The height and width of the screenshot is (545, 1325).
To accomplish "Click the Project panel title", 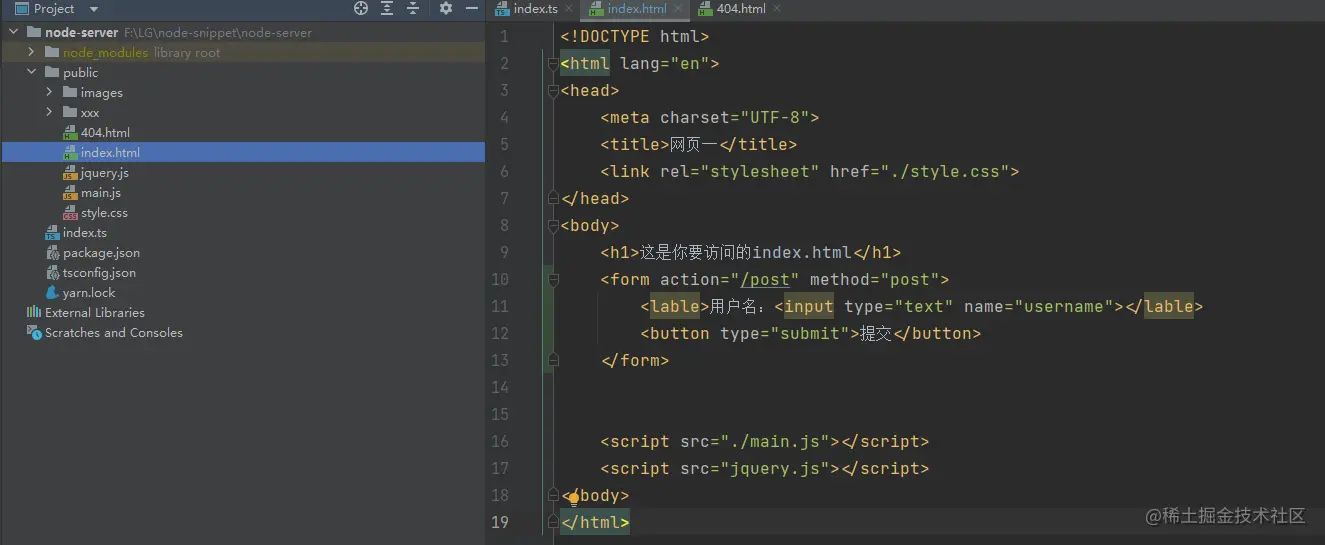I will 54,9.
